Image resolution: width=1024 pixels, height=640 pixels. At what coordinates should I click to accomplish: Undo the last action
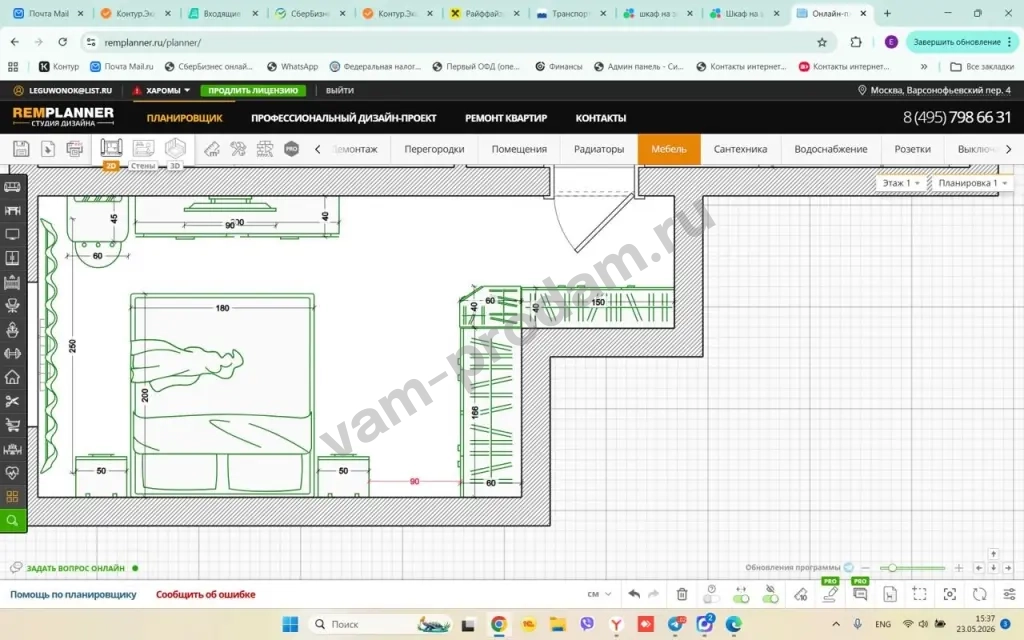click(x=633, y=594)
